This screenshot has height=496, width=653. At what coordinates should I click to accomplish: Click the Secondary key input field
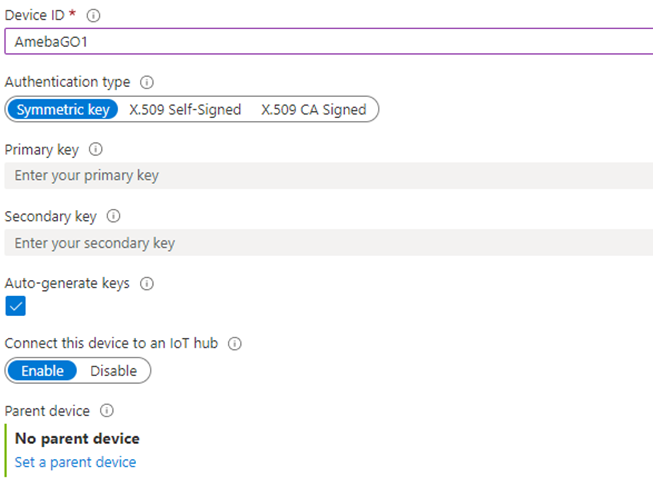pyautogui.click(x=329, y=243)
